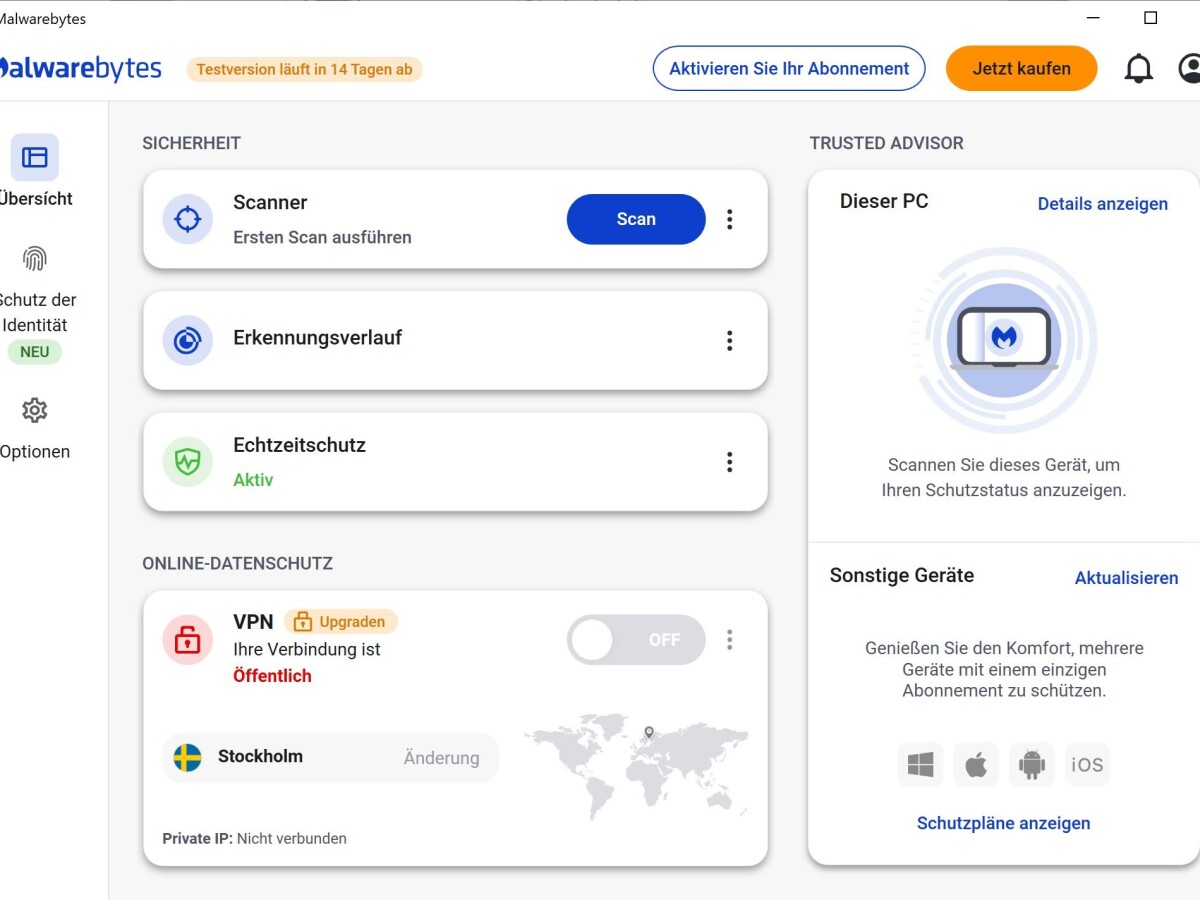Click the Apple platform icon
Image resolution: width=1200 pixels, height=900 pixels.
[976, 765]
